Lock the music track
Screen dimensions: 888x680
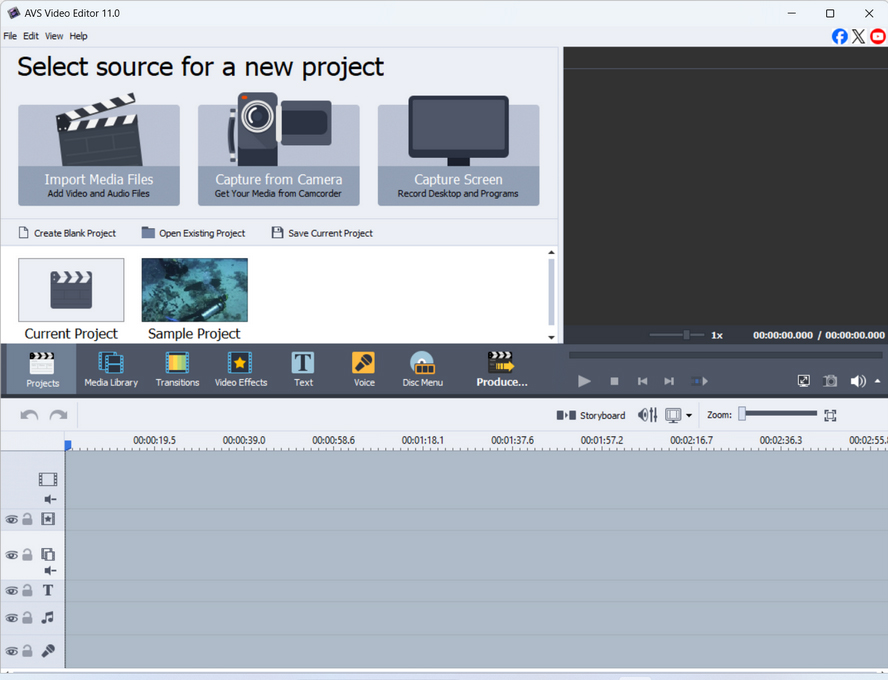pos(27,618)
